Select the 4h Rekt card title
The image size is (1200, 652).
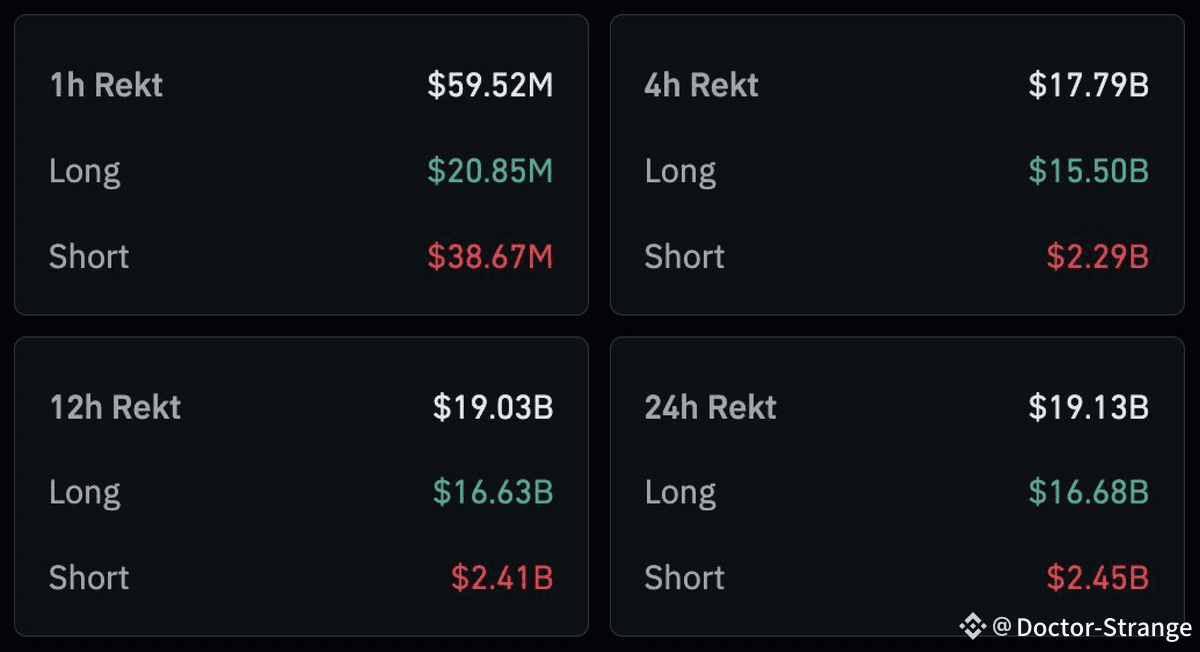[701, 86]
